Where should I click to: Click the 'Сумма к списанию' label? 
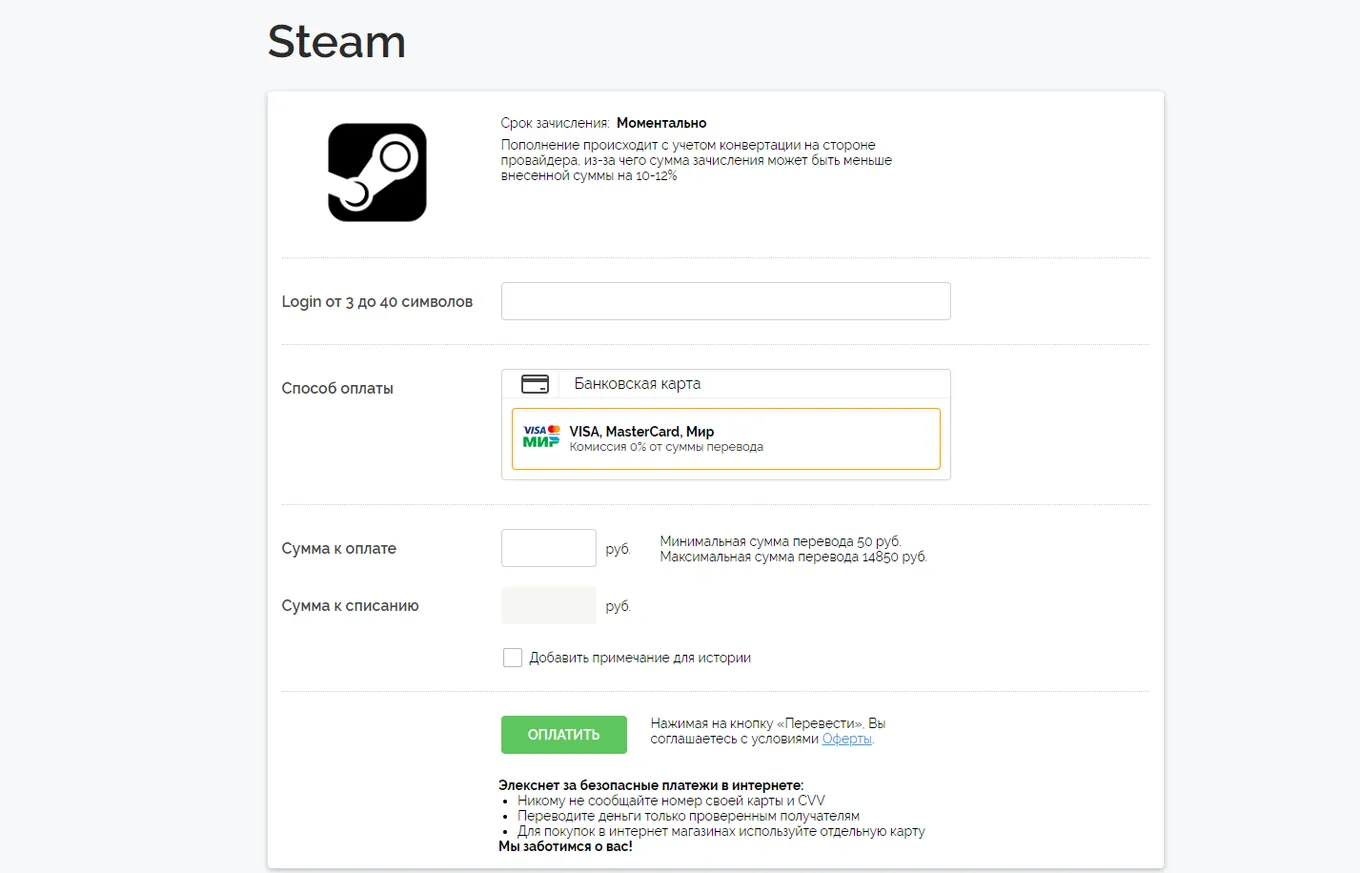pos(350,605)
